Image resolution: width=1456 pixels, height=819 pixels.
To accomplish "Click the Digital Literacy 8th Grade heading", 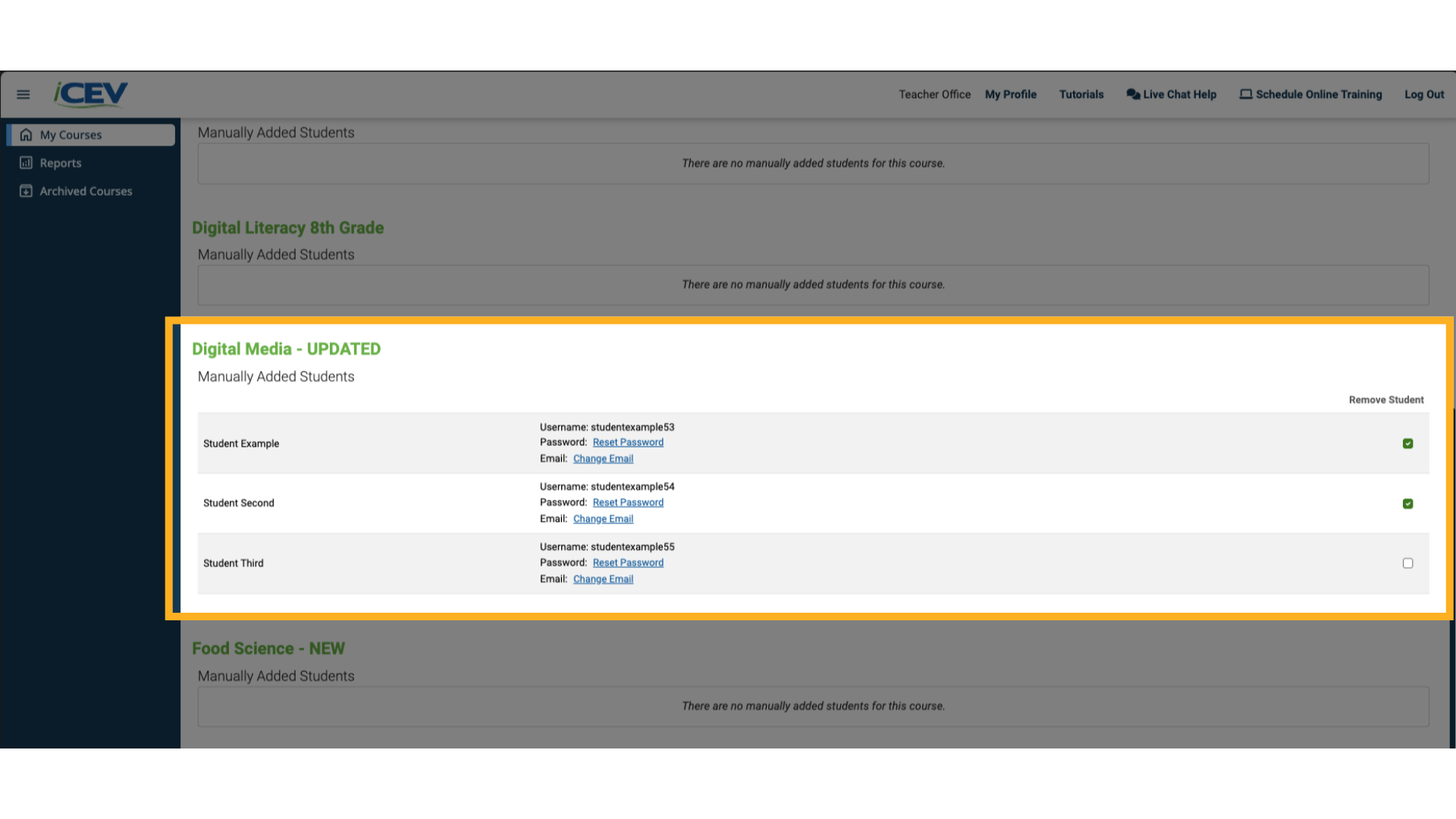I will coord(288,227).
